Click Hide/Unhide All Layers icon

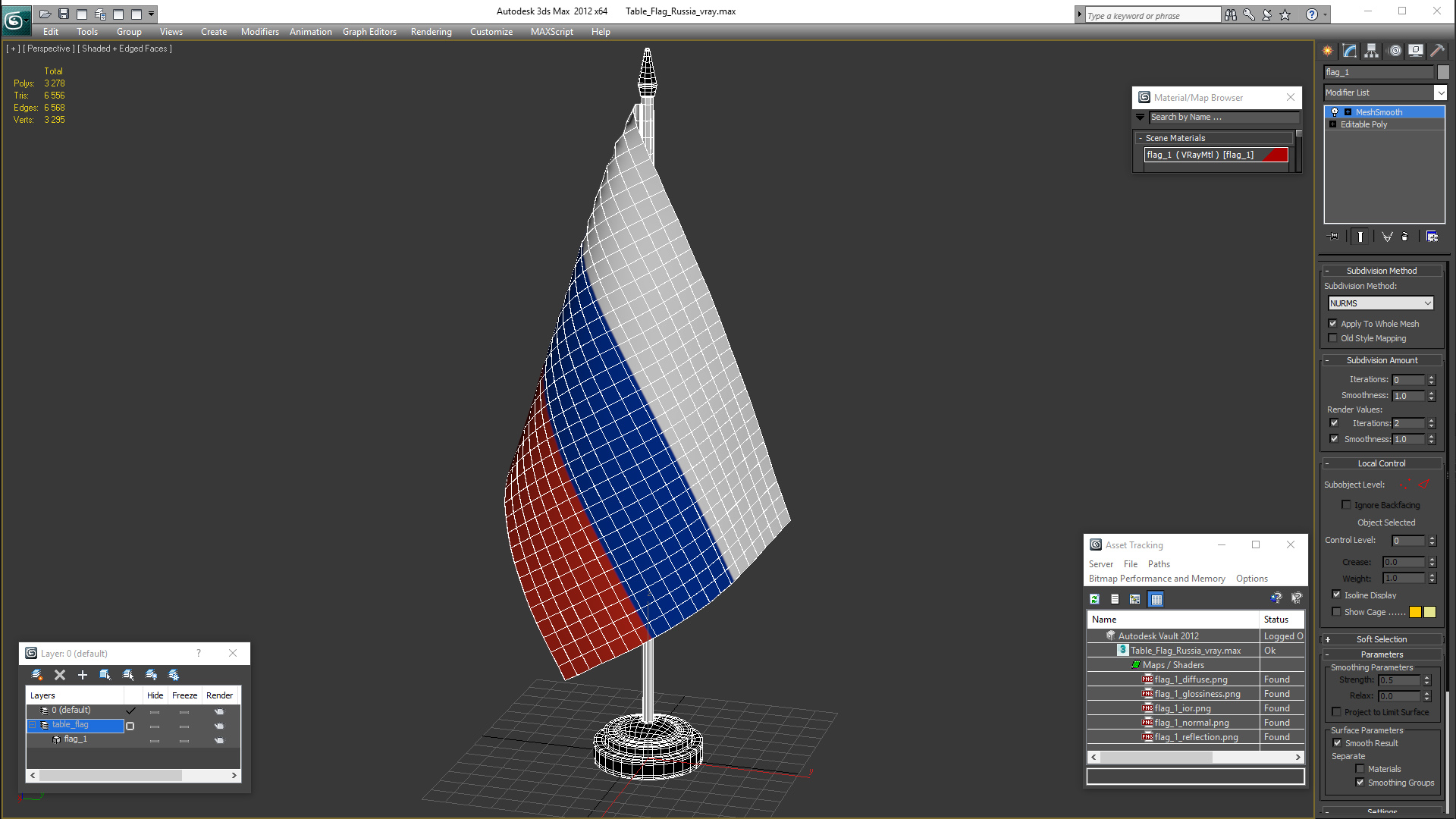(151, 675)
